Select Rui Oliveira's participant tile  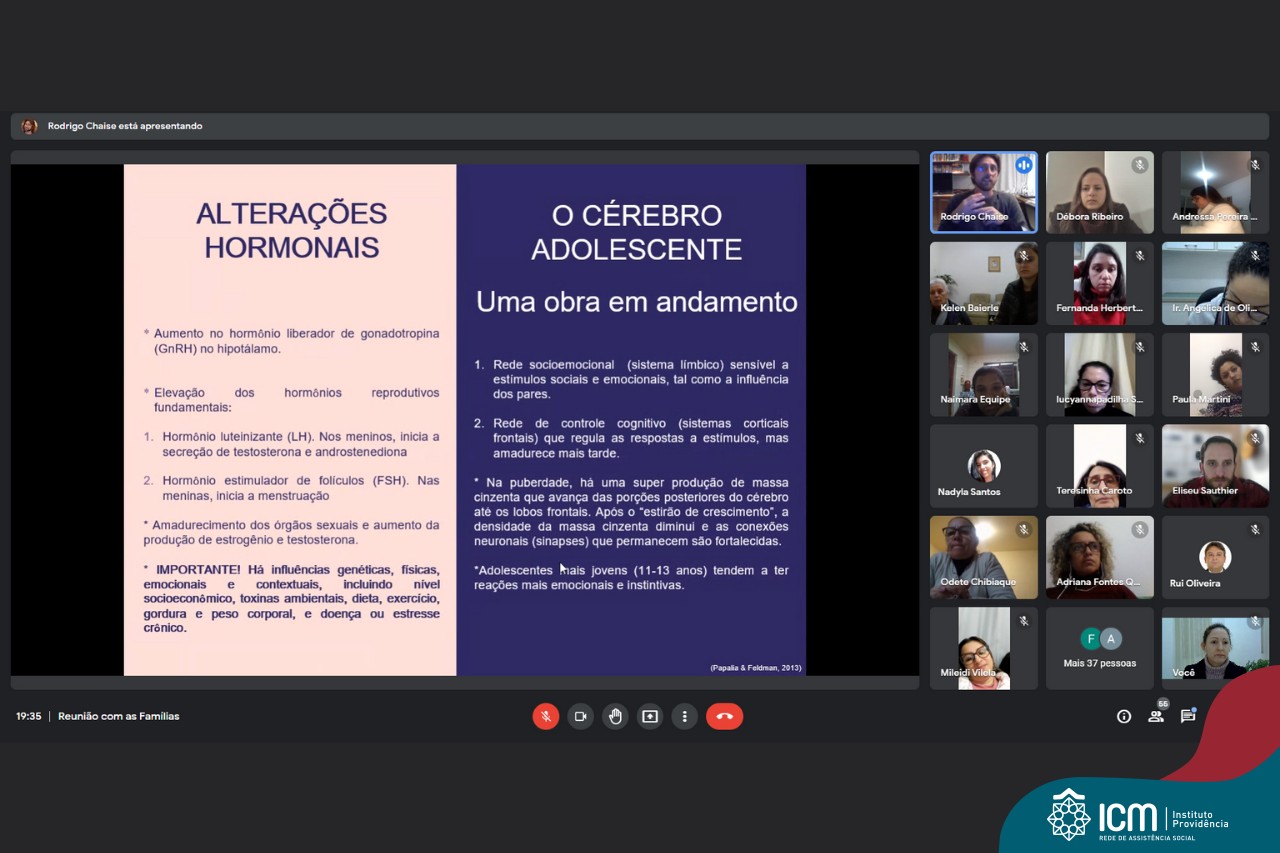(1215, 557)
